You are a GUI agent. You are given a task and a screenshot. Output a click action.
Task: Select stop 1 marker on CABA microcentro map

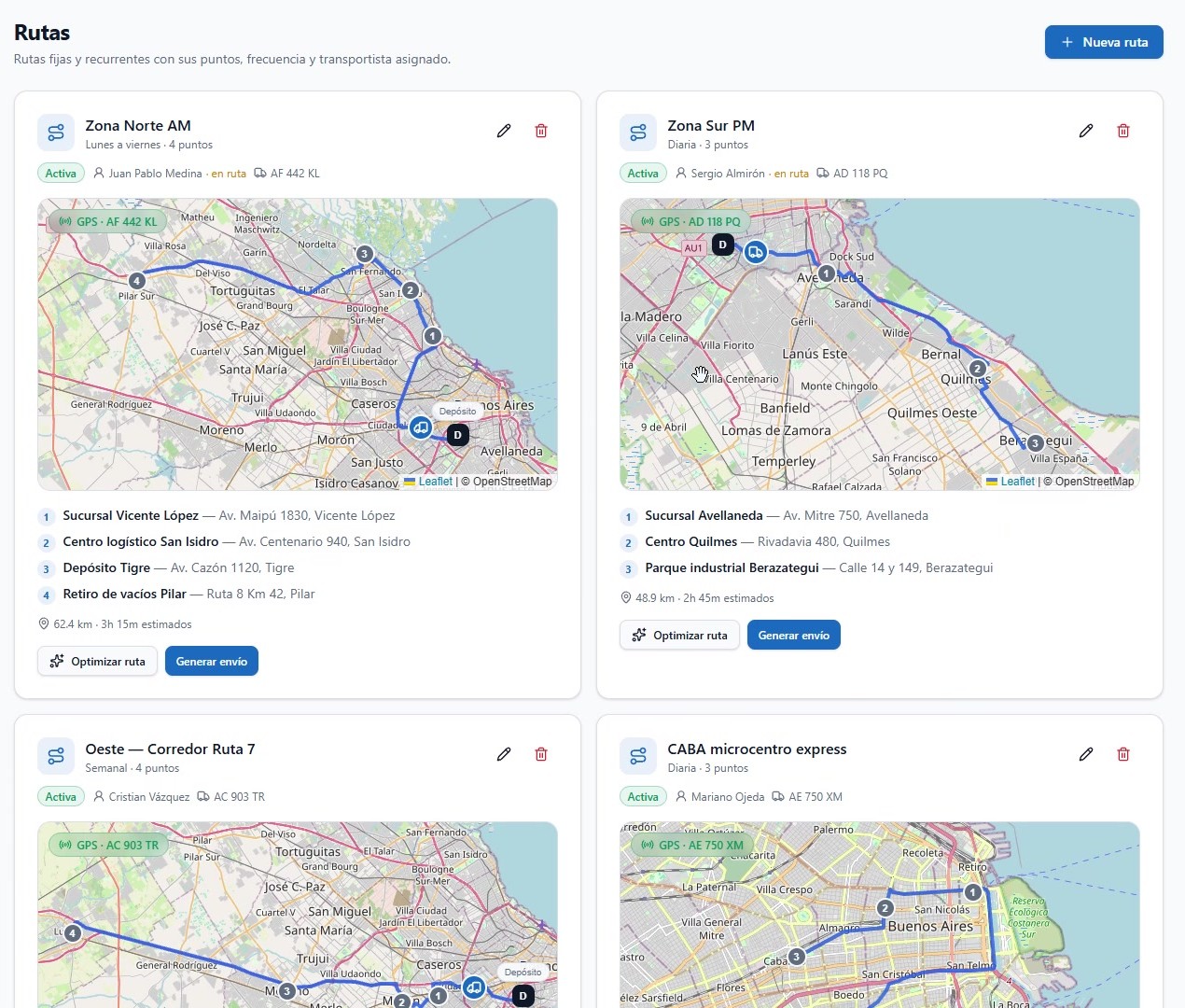point(972,892)
